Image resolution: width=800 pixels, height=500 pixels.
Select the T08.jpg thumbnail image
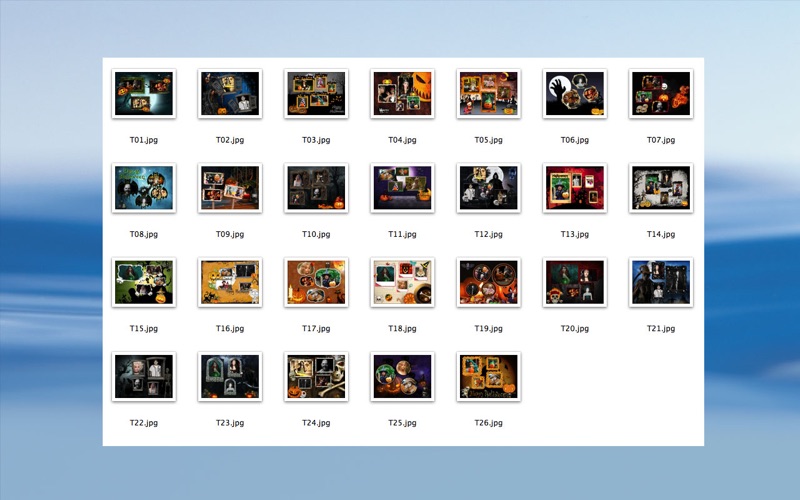pos(144,188)
